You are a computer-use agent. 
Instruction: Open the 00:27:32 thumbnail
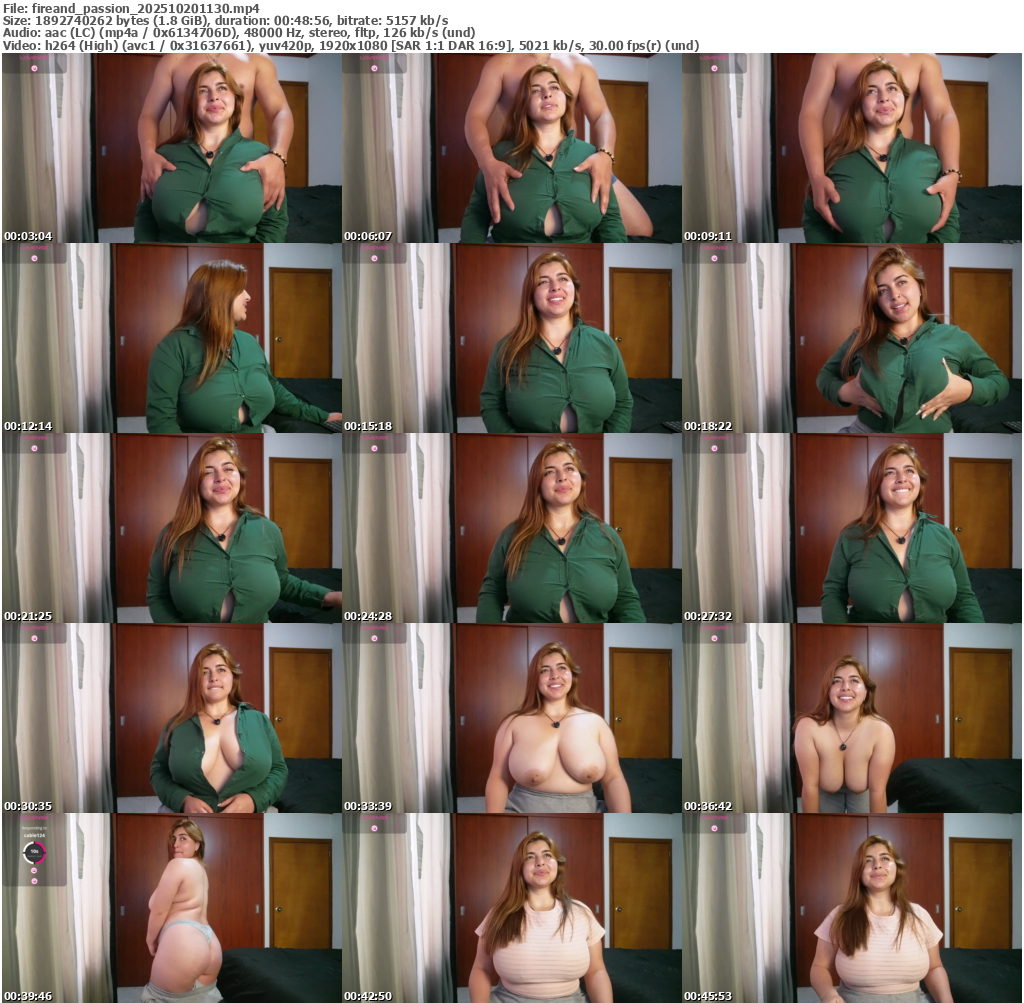(852, 528)
